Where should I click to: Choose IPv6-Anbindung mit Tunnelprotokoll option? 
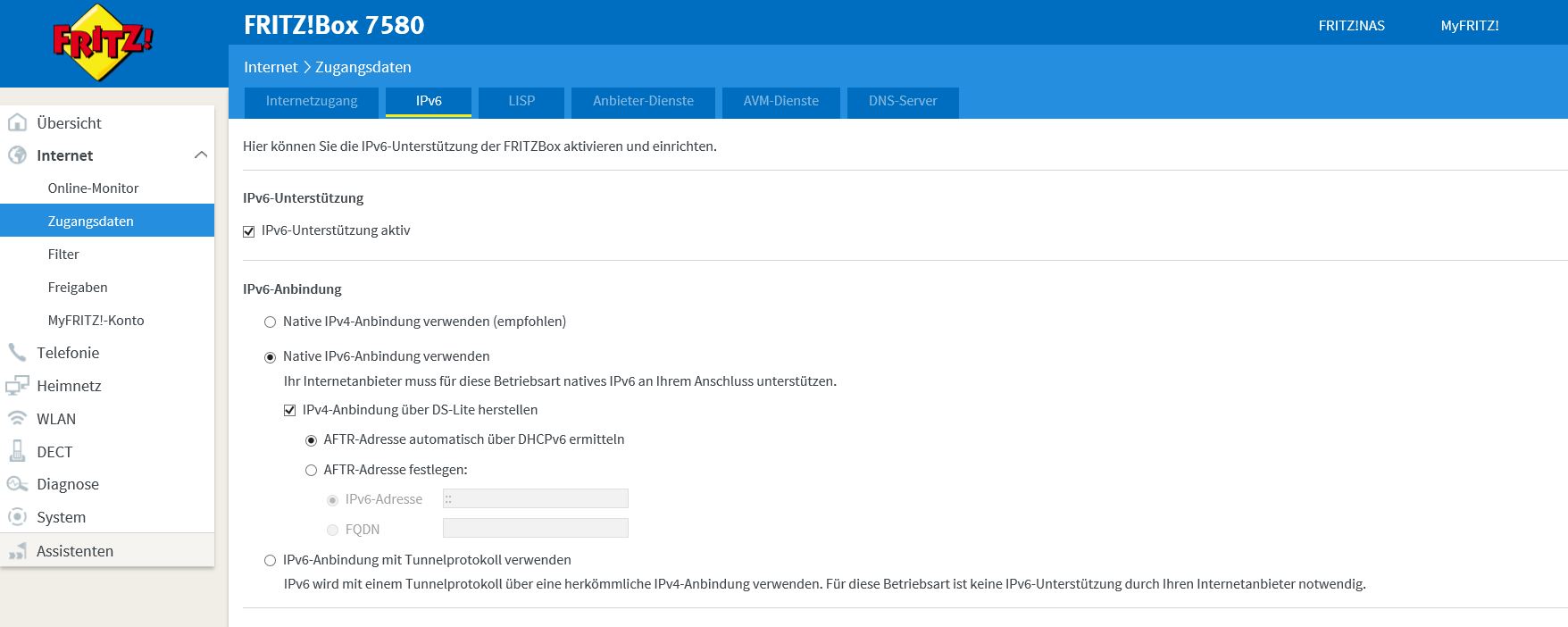pos(270,561)
